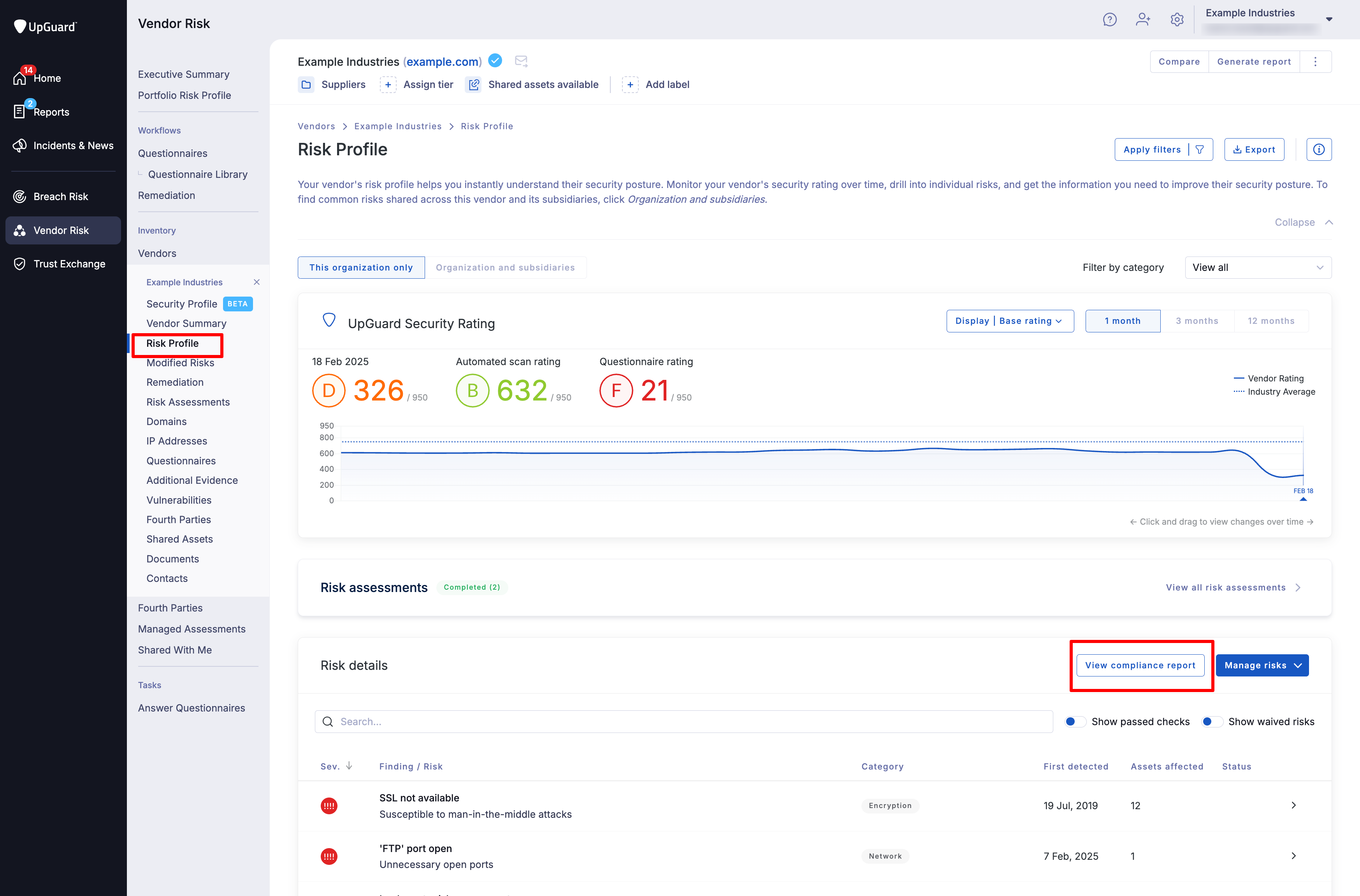Open Home from the sidebar icon
This screenshot has height=896, width=1360.
click(21, 78)
